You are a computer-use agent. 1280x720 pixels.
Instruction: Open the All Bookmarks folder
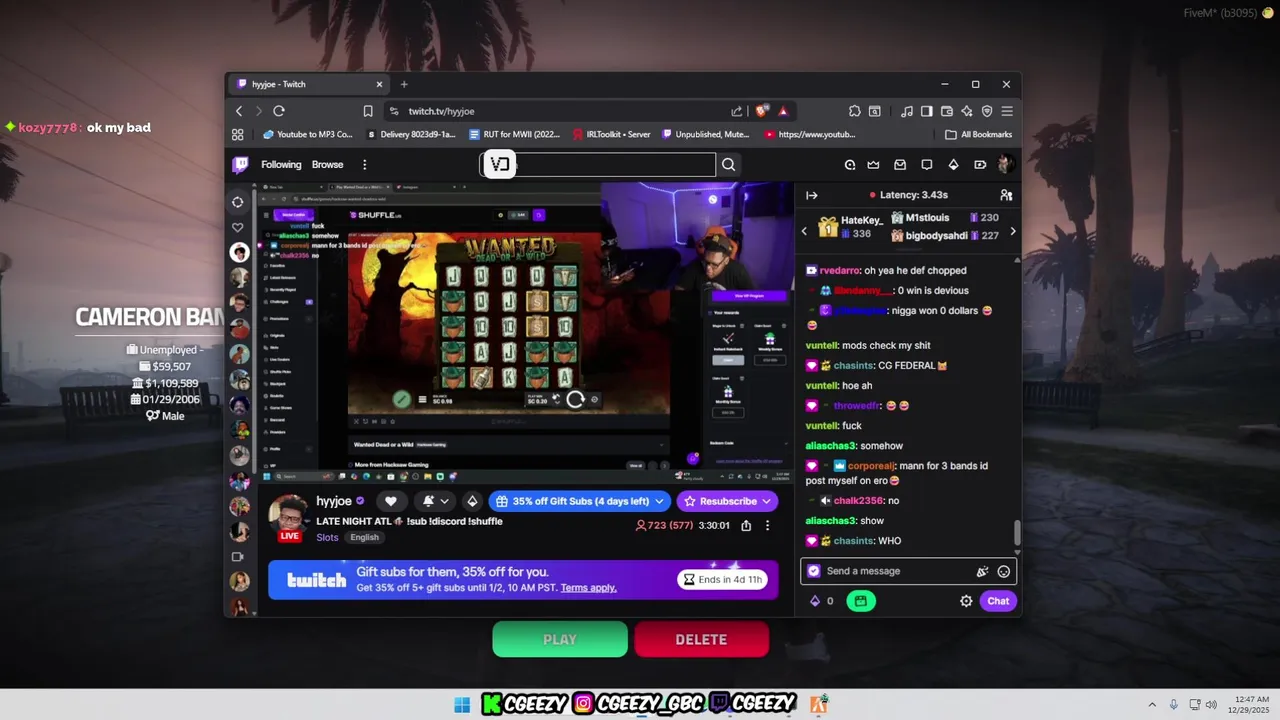979,134
